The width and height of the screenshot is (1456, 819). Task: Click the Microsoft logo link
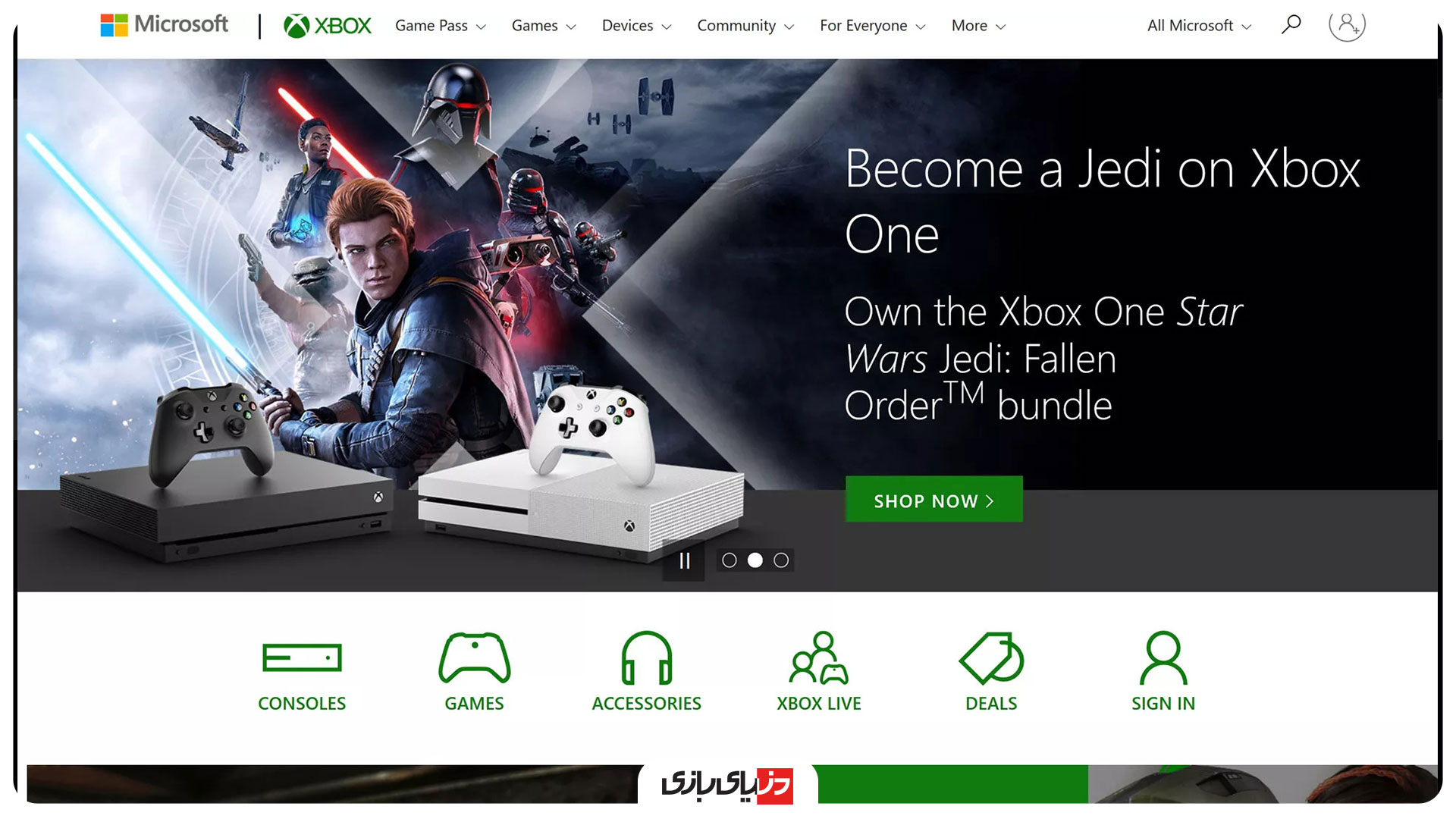[164, 25]
